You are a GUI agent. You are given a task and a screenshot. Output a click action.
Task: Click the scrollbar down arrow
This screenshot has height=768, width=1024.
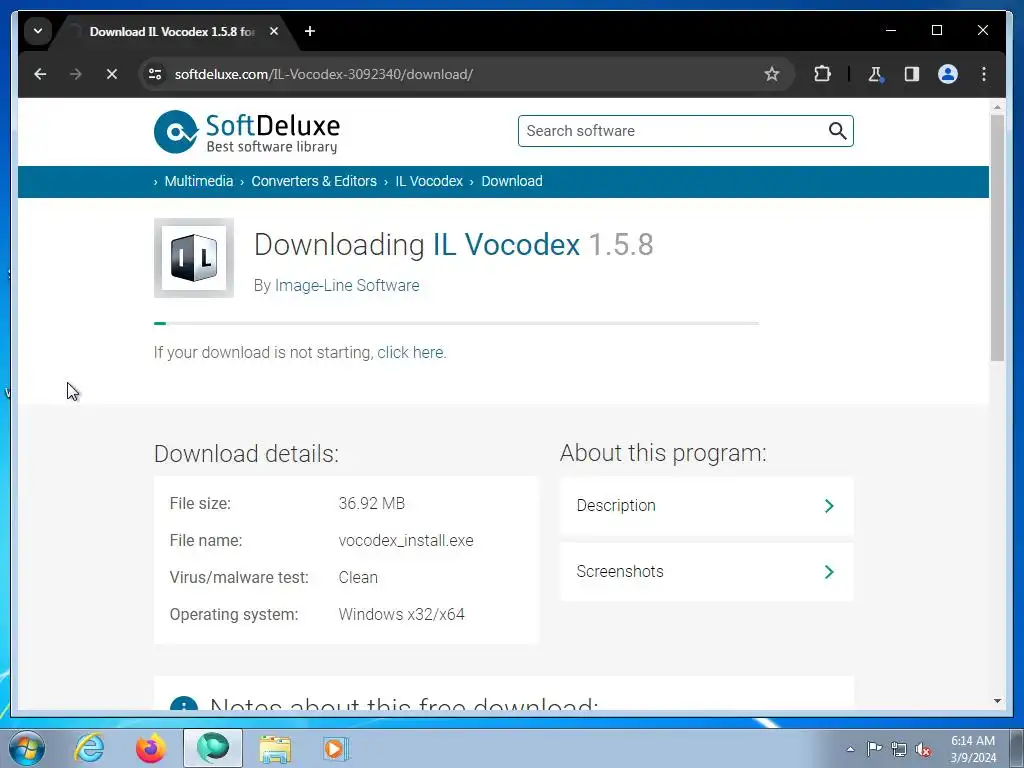[x=997, y=701]
